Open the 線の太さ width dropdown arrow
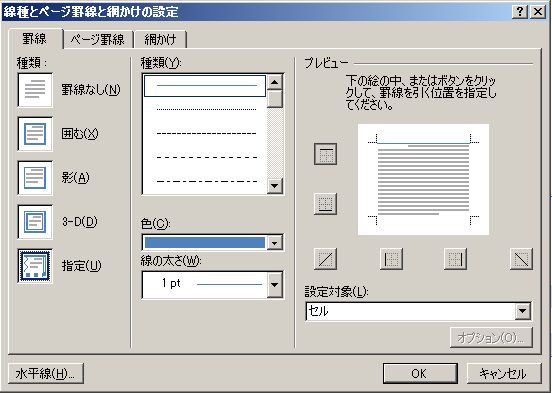 coord(275,285)
